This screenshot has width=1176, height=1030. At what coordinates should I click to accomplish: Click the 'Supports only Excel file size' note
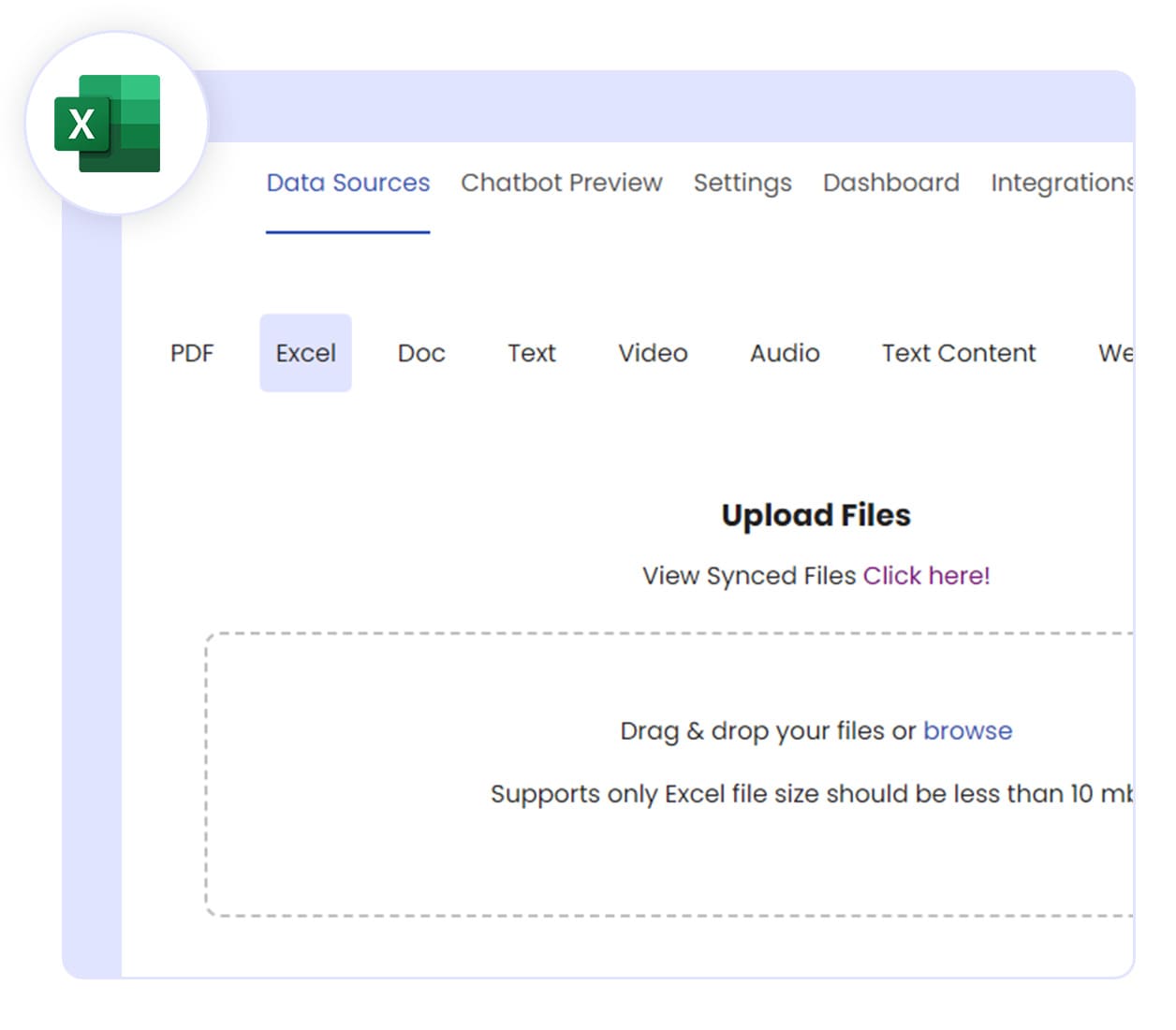coord(812,794)
